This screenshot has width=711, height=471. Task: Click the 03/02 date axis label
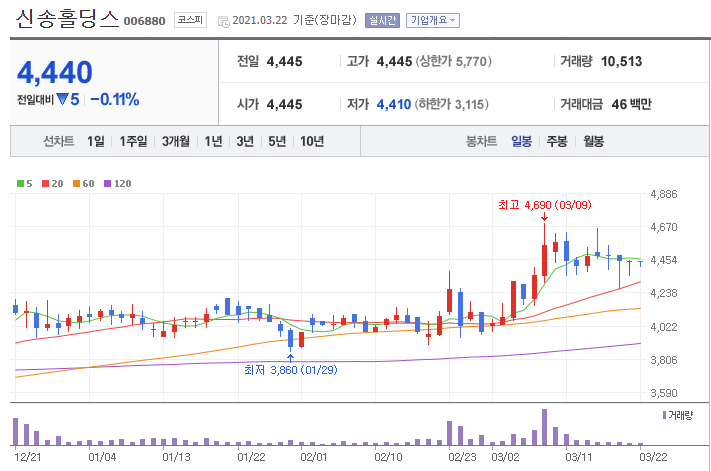tap(505, 457)
